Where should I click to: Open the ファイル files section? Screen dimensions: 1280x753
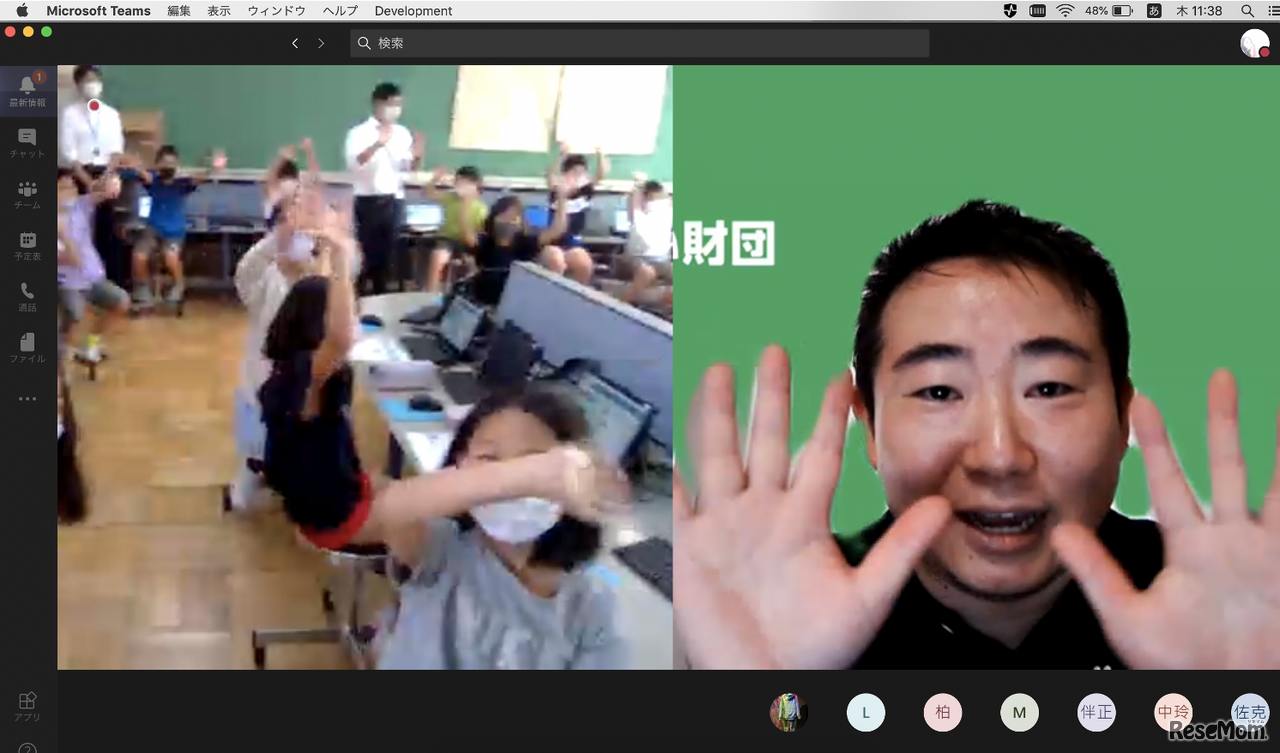(x=27, y=348)
